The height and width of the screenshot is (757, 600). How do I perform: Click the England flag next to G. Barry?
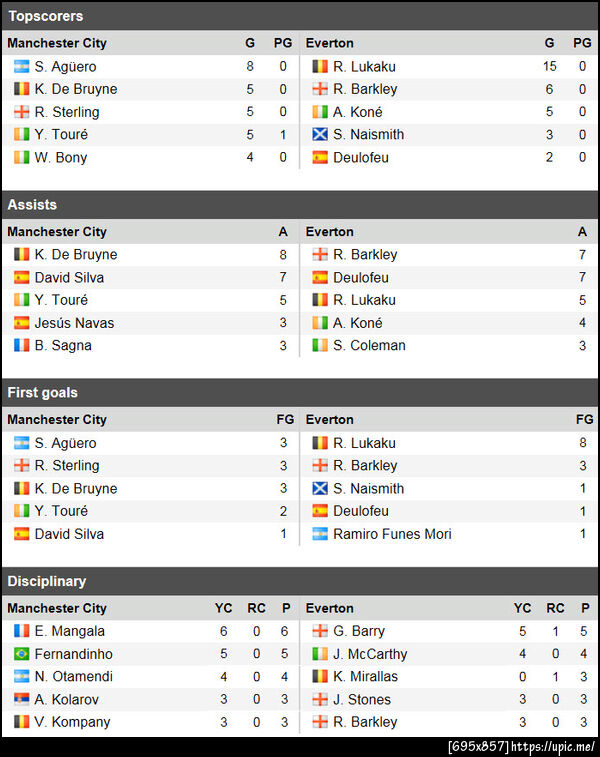[x=320, y=631]
